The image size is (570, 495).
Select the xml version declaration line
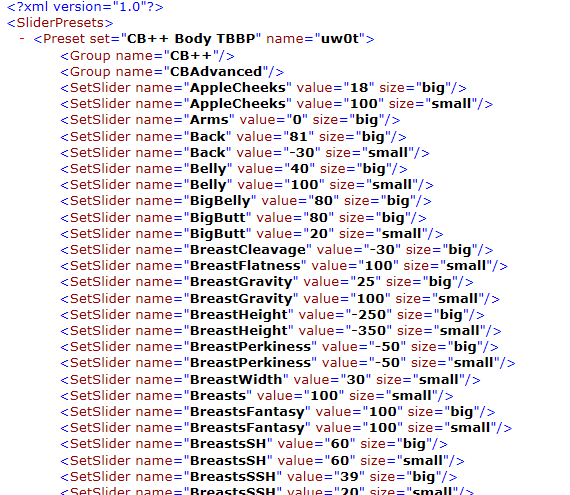85,7
